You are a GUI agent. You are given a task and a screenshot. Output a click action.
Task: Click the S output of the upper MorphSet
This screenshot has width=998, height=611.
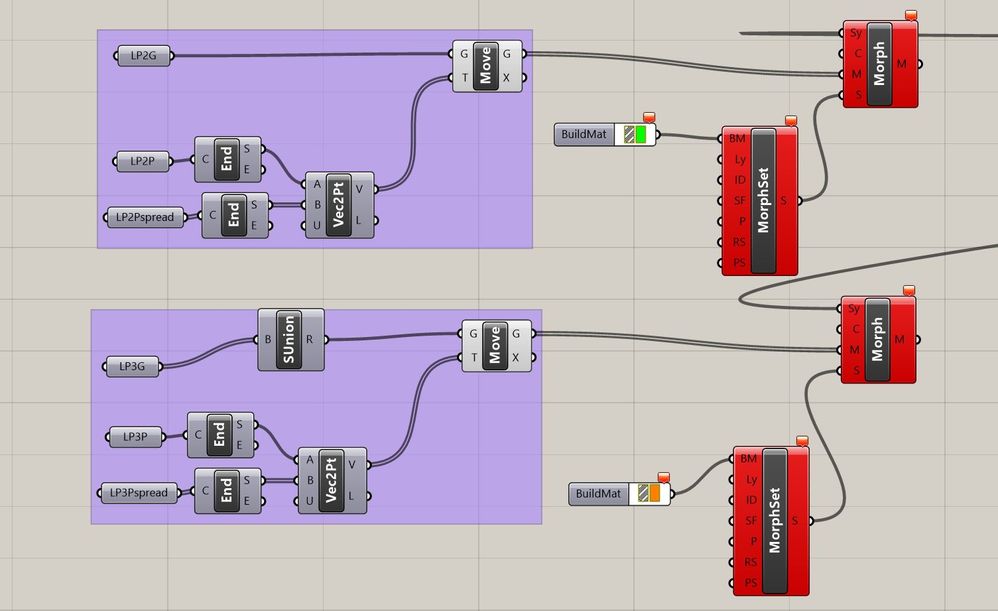784,201
